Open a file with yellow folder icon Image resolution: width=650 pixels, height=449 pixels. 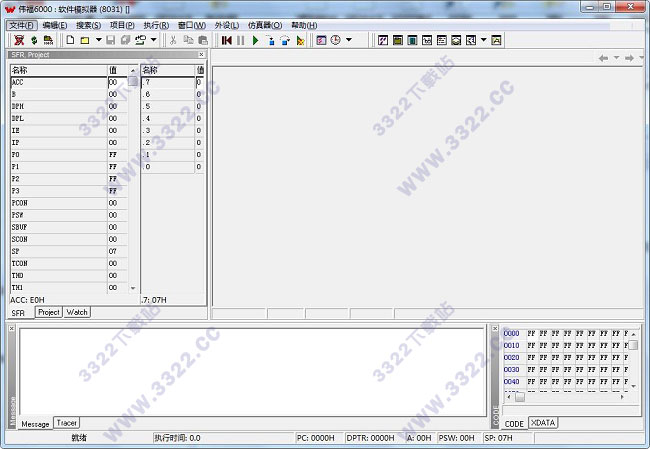pos(85,40)
